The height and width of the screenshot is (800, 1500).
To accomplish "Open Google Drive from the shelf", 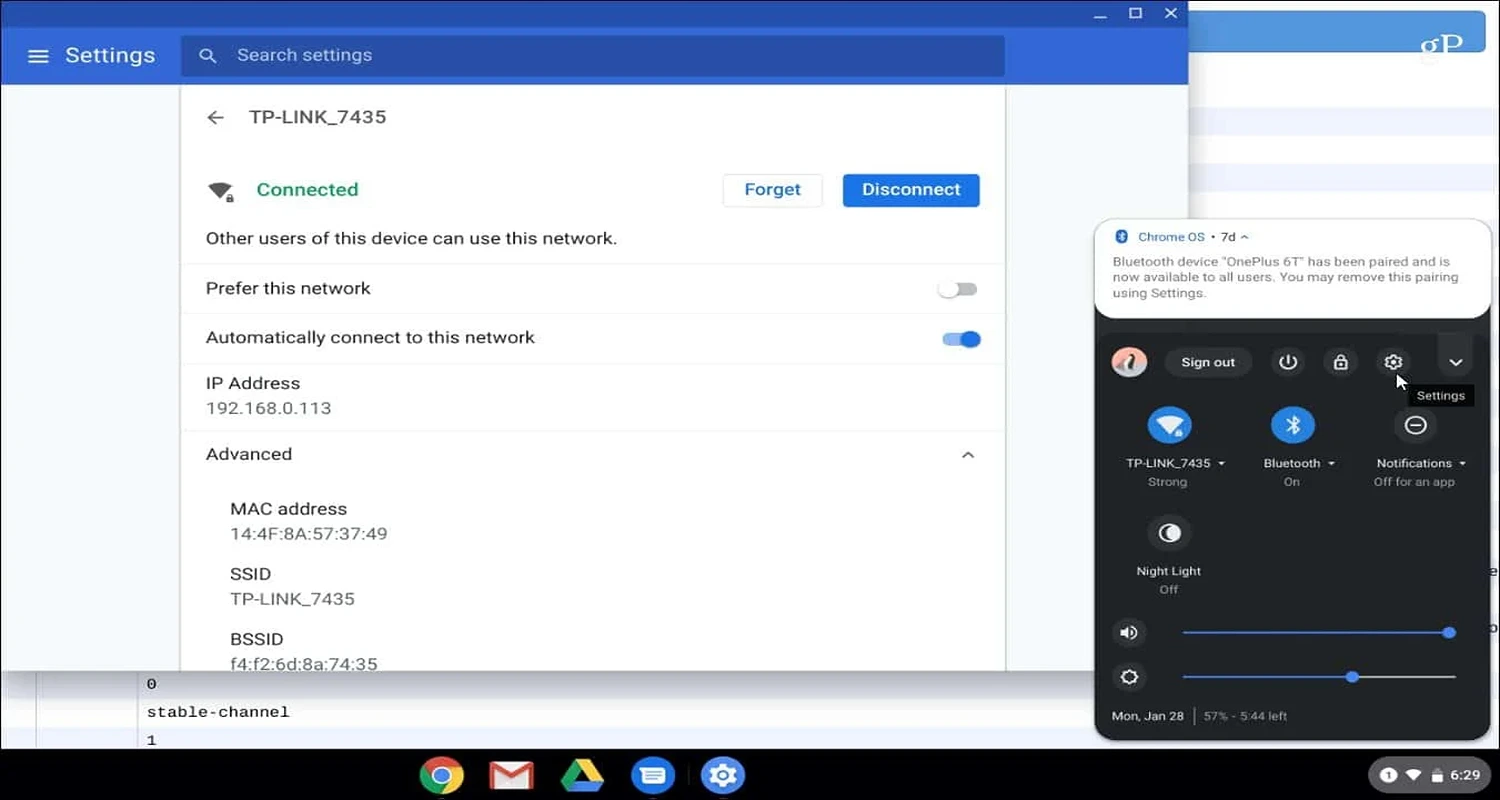I will click(581, 775).
